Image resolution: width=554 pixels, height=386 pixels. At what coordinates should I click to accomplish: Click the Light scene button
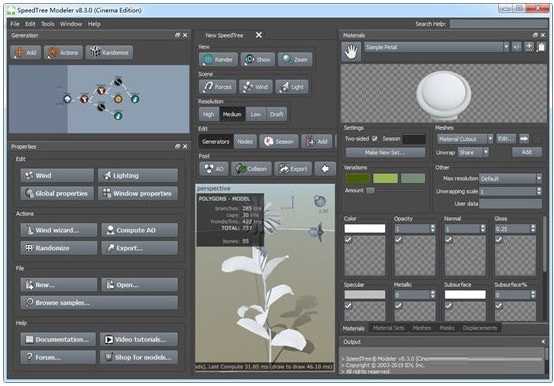point(292,87)
